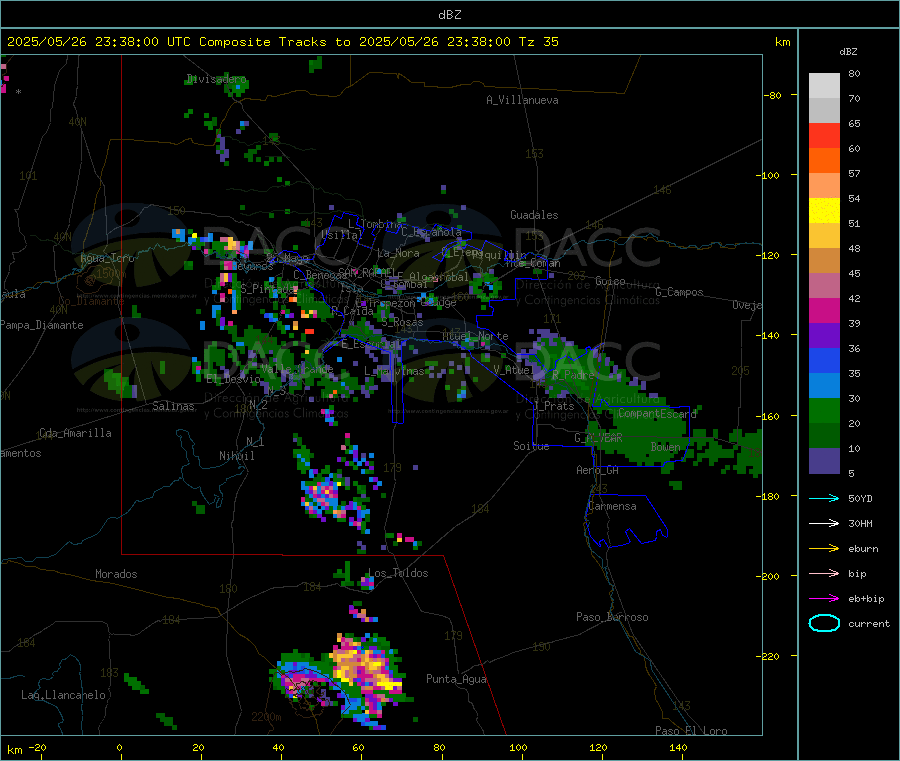The image size is (900, 761).
Task: Click the 100 tick on the bottom axis
Action: 518,747
